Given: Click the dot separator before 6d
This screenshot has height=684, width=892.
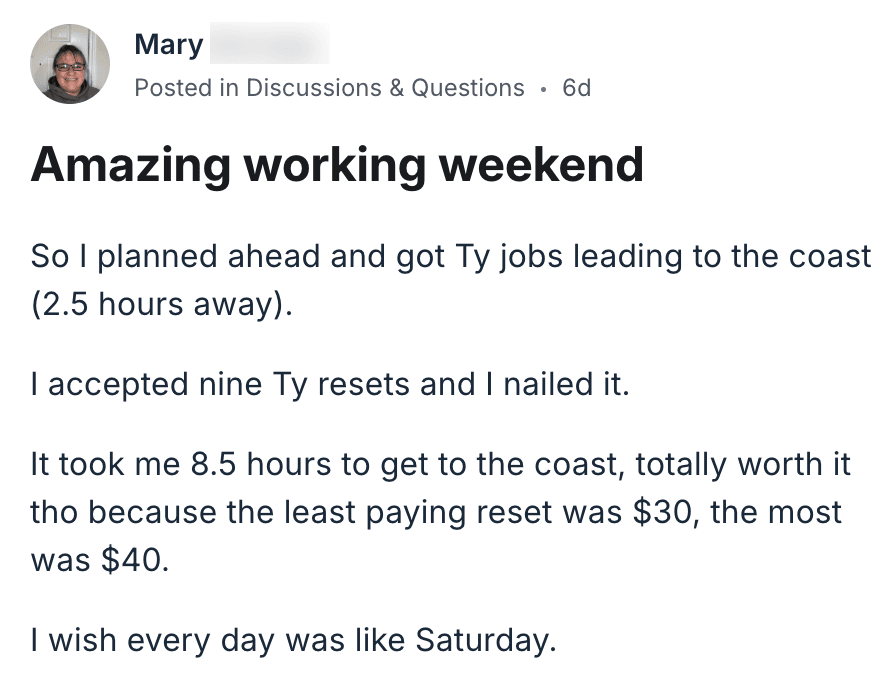Looking at the screenshot, I should point(544,89).
